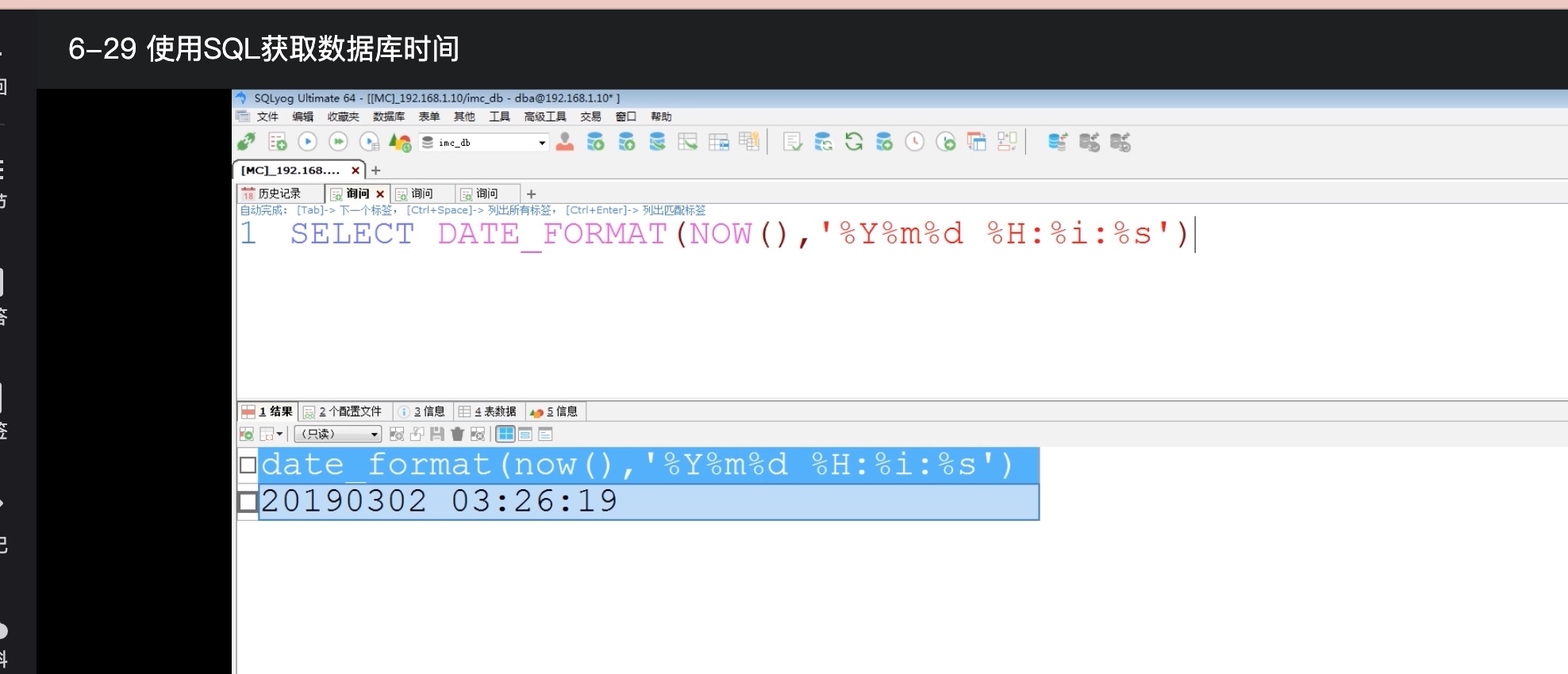Click the first database import icon

point(595,142)
